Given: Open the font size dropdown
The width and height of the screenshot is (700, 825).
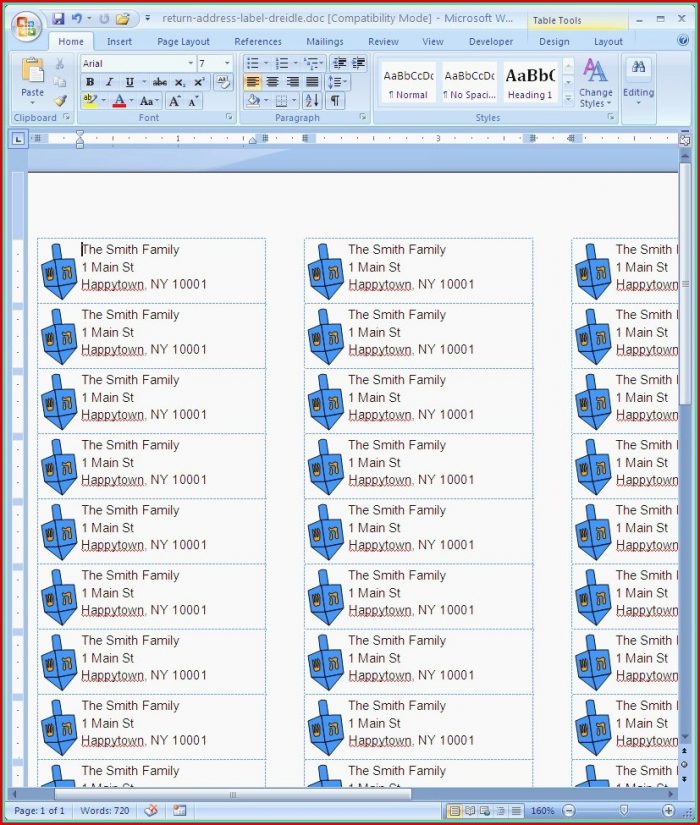Looking at the screenshot, I should click(227, 63).
